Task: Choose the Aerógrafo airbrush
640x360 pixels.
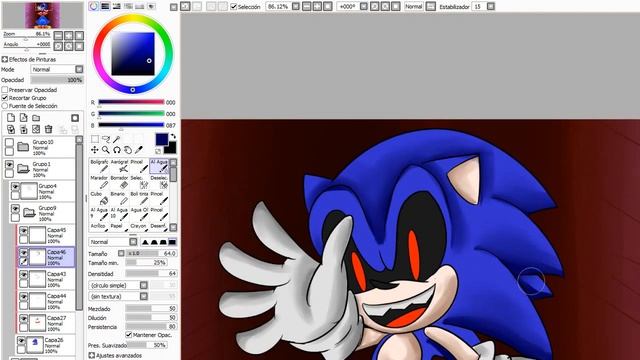Action: click(119, 166)
